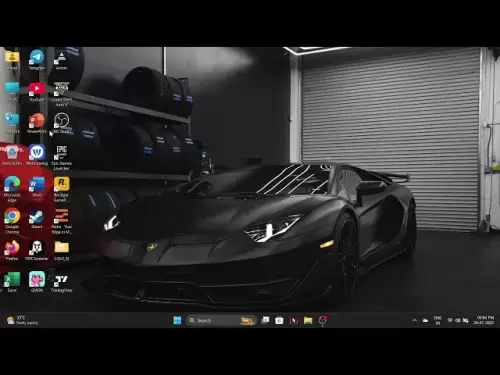Screen dimensions: 500x375
Task: Select the OBS Studio shortcut
Action: coord(61,123)
